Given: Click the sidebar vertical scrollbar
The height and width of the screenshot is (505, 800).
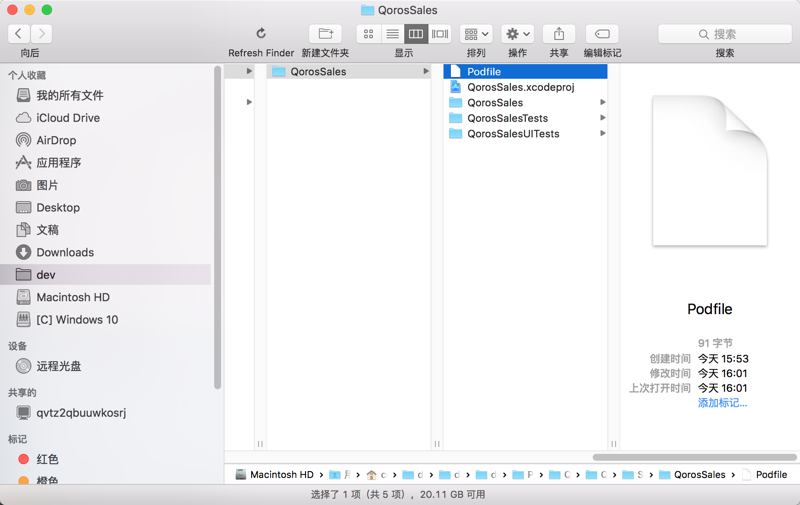Looking at the screenshot, I should click(217, 228).
